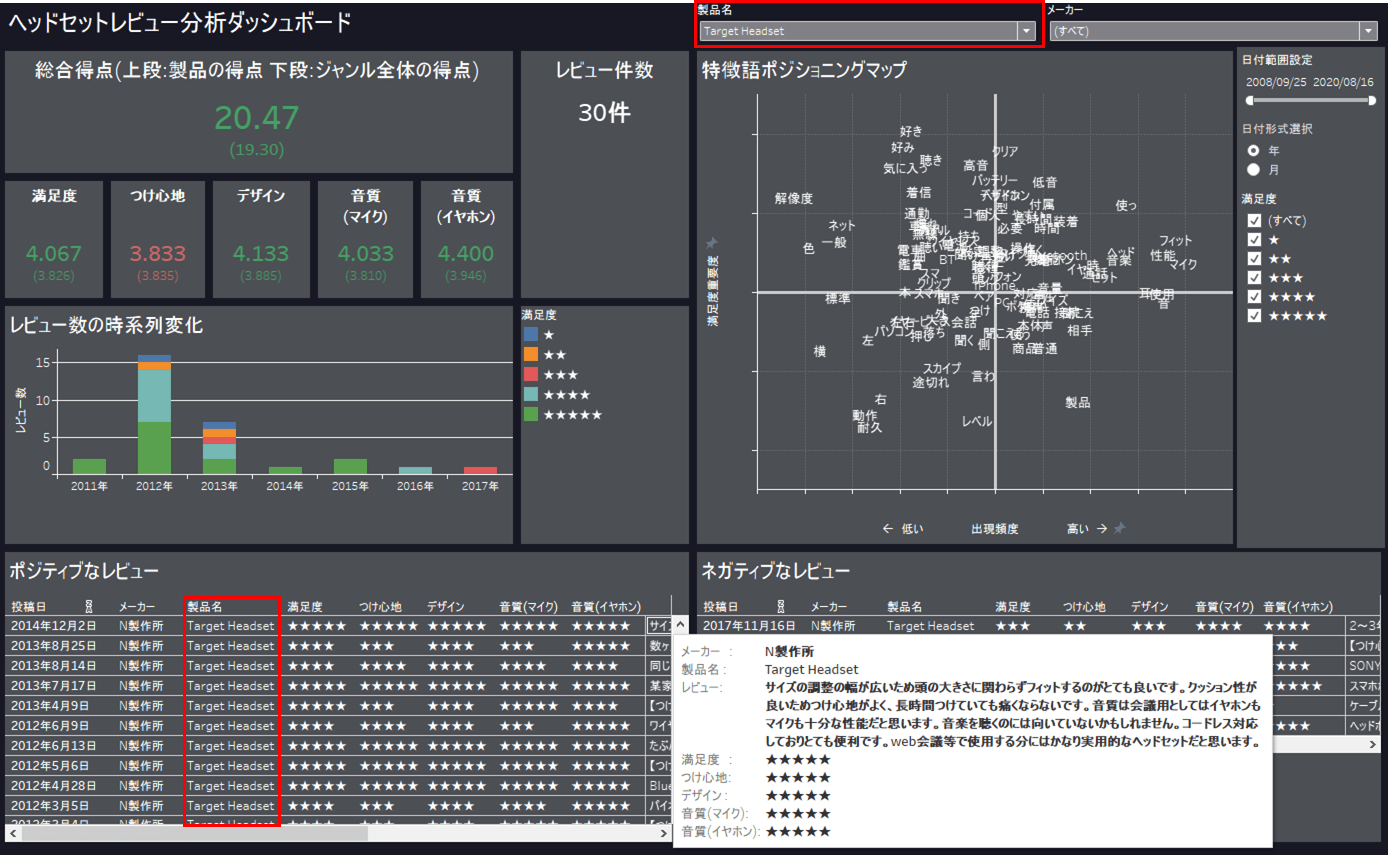Click the positive reviews scrollbar right arrow

(x=666, y=832)
